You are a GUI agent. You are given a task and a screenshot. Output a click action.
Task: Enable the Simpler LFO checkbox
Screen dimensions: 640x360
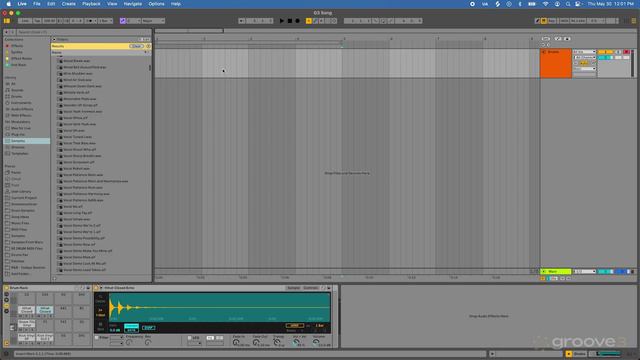pos(189,338)
